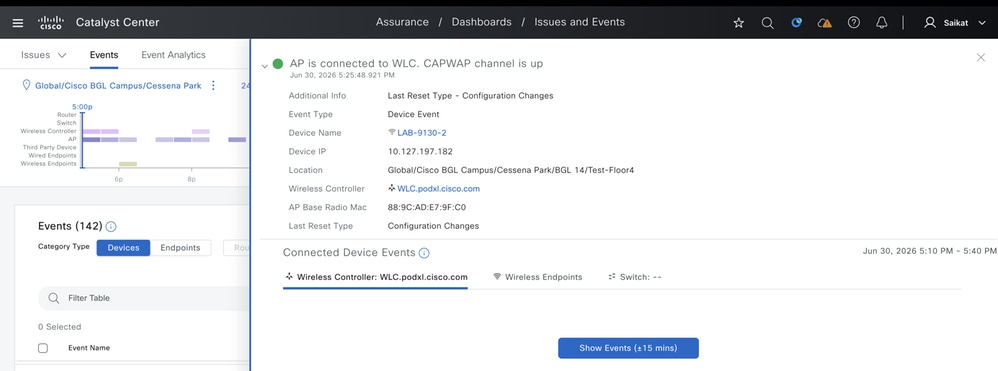Screen dimensions: 998x371
Task: Click the Filter Table input field
Action: [x=145, y=298]
